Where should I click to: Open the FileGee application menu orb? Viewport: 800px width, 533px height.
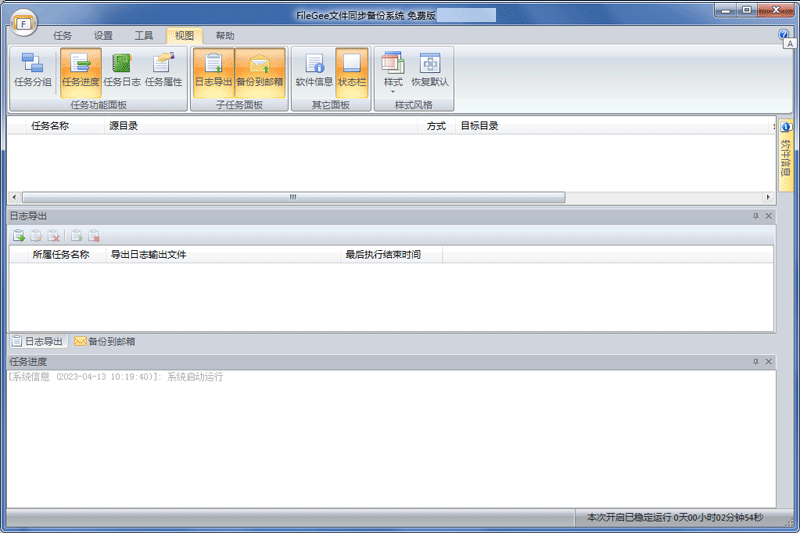coord(22,22)
